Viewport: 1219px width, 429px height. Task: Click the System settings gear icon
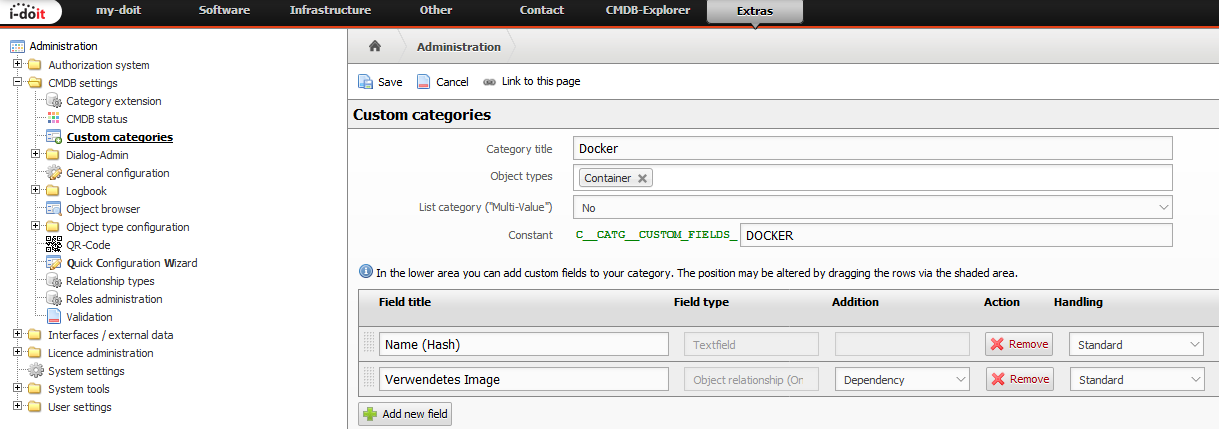tap(36, 371)
